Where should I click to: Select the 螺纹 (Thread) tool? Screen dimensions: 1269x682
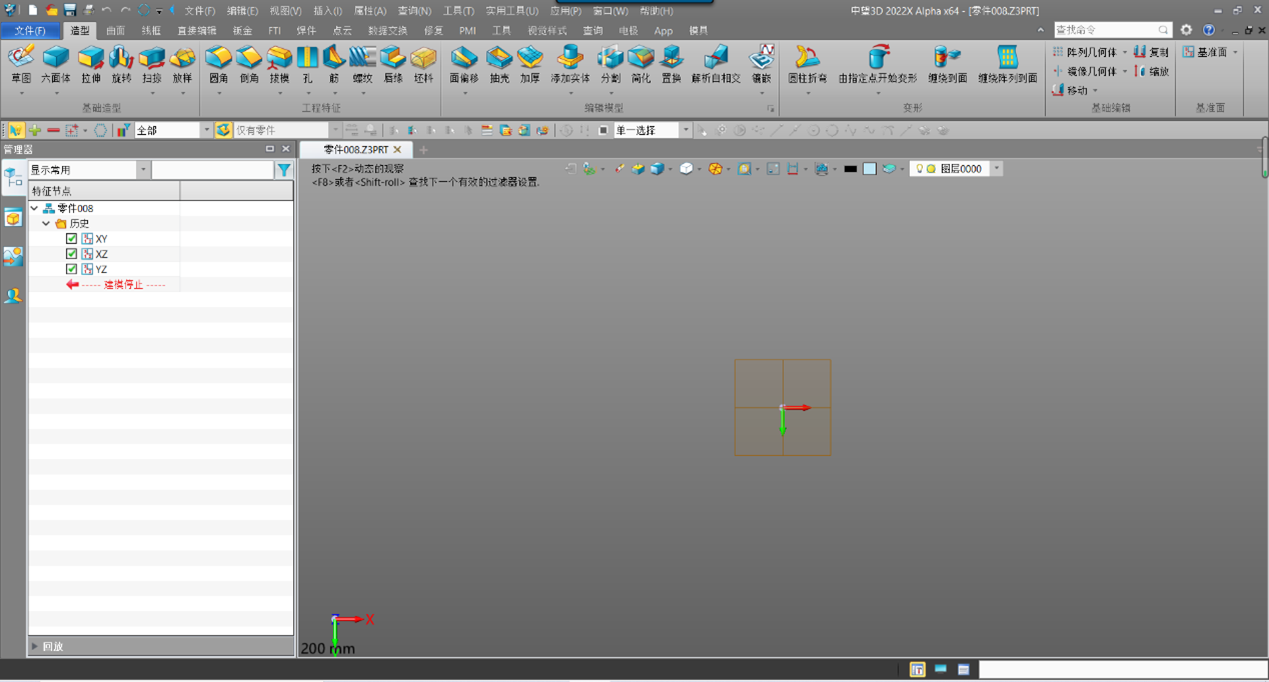362,64
